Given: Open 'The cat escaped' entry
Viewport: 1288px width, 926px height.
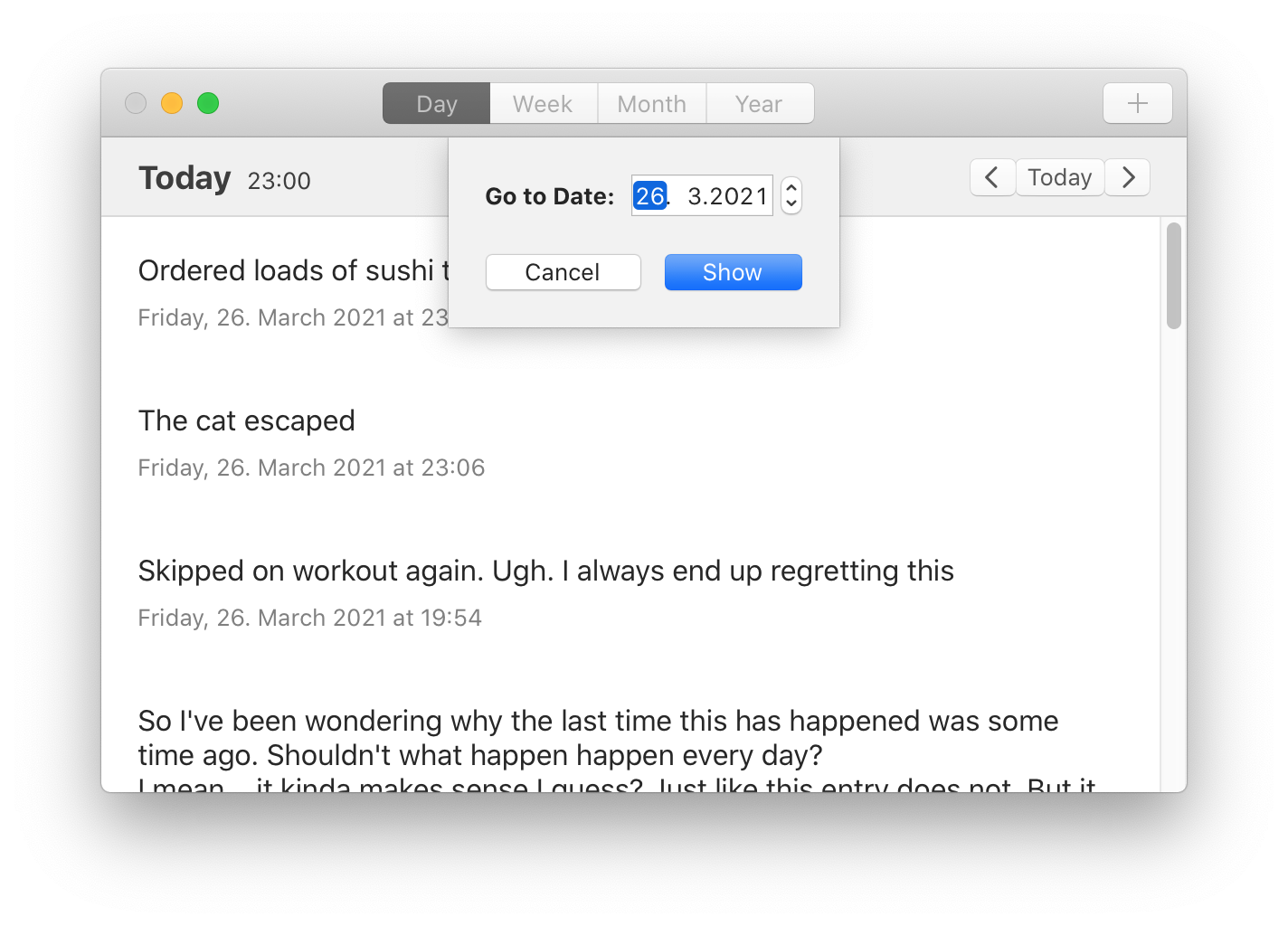Looking at the screenshot, I should pyautogui.click(x=246, y=420).
